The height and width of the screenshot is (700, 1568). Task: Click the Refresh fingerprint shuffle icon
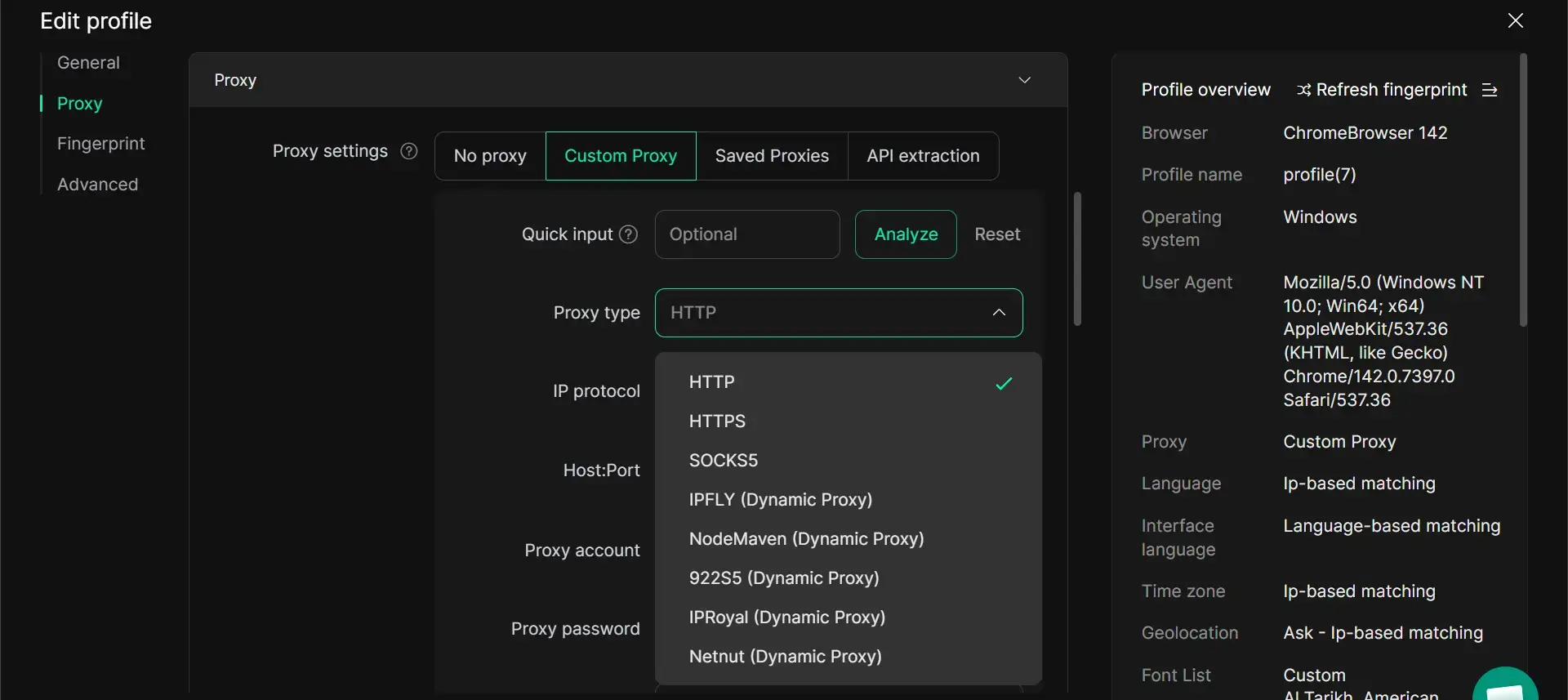pyautogui.click(x=1303, y=90)
